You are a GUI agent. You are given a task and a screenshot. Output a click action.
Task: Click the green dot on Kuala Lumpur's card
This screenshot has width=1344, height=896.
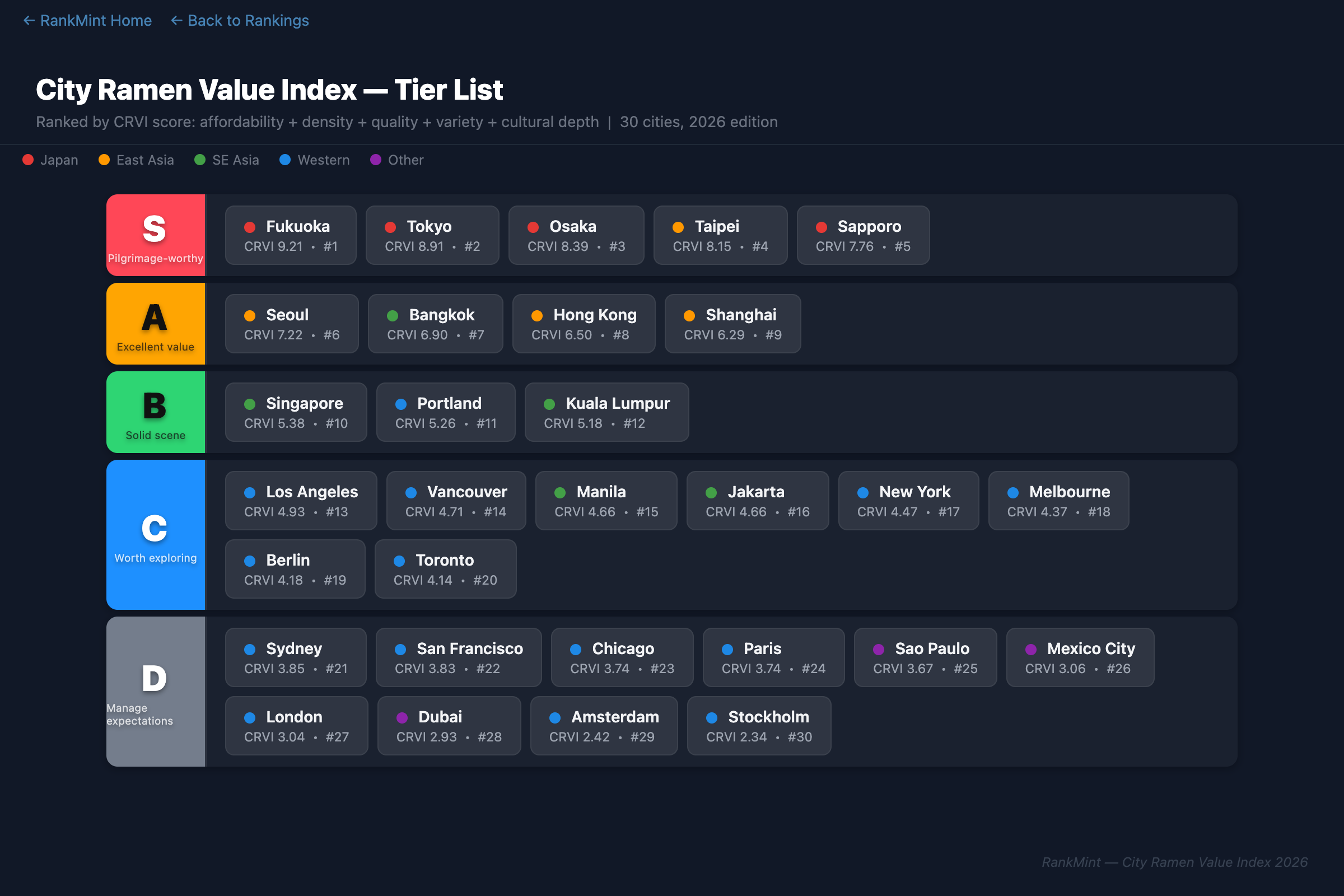[x=550, y=403]
